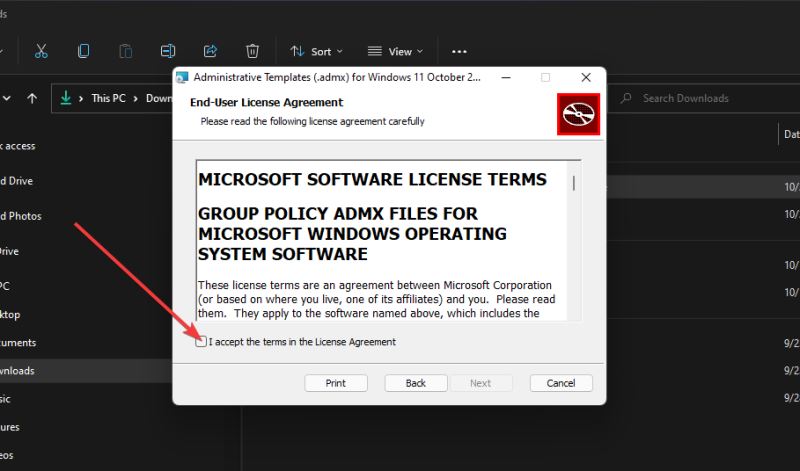Click the search magnifier icon
The height and width of the screenshot is (471, 800).
626,98
